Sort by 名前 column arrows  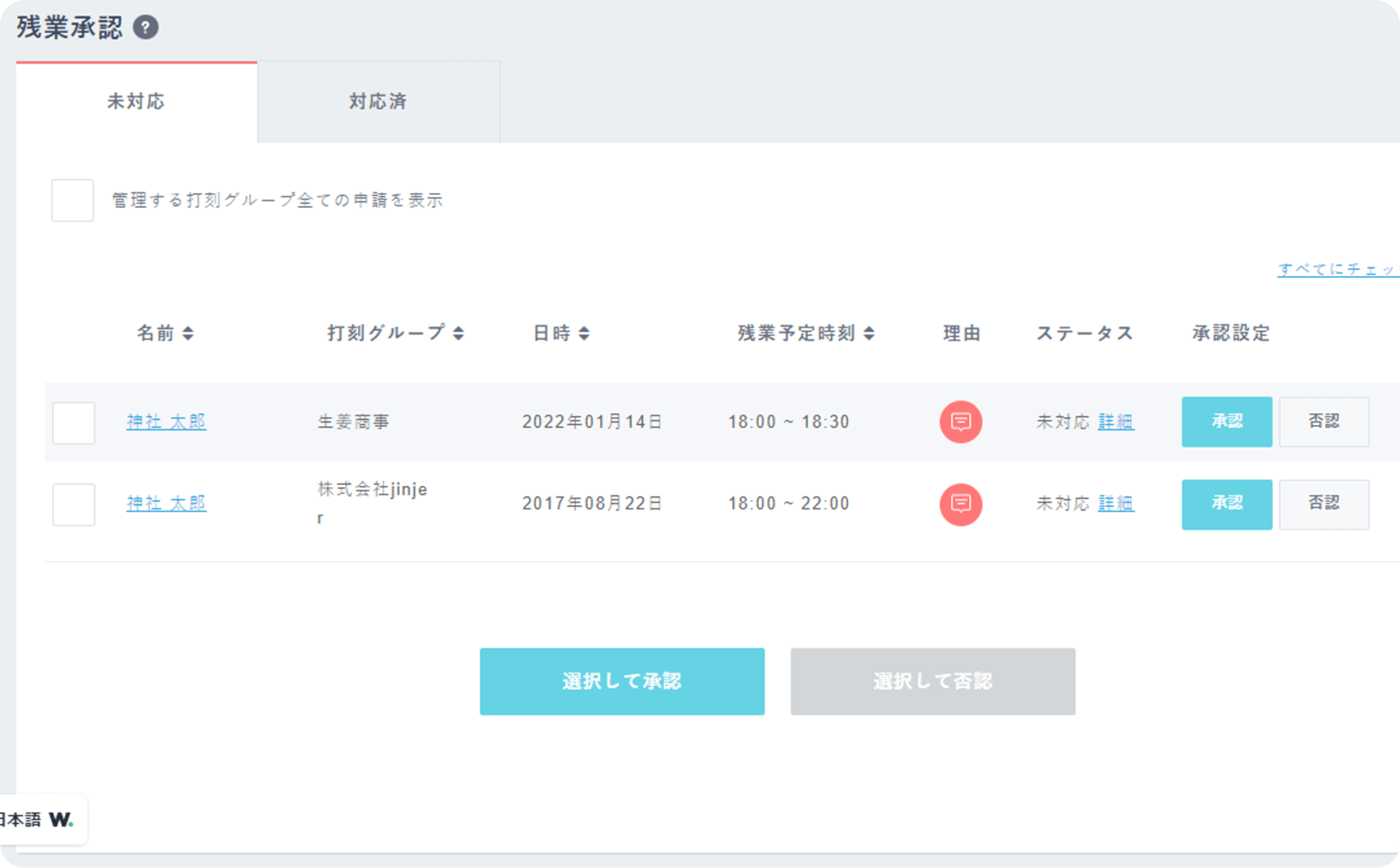point(188,334)
